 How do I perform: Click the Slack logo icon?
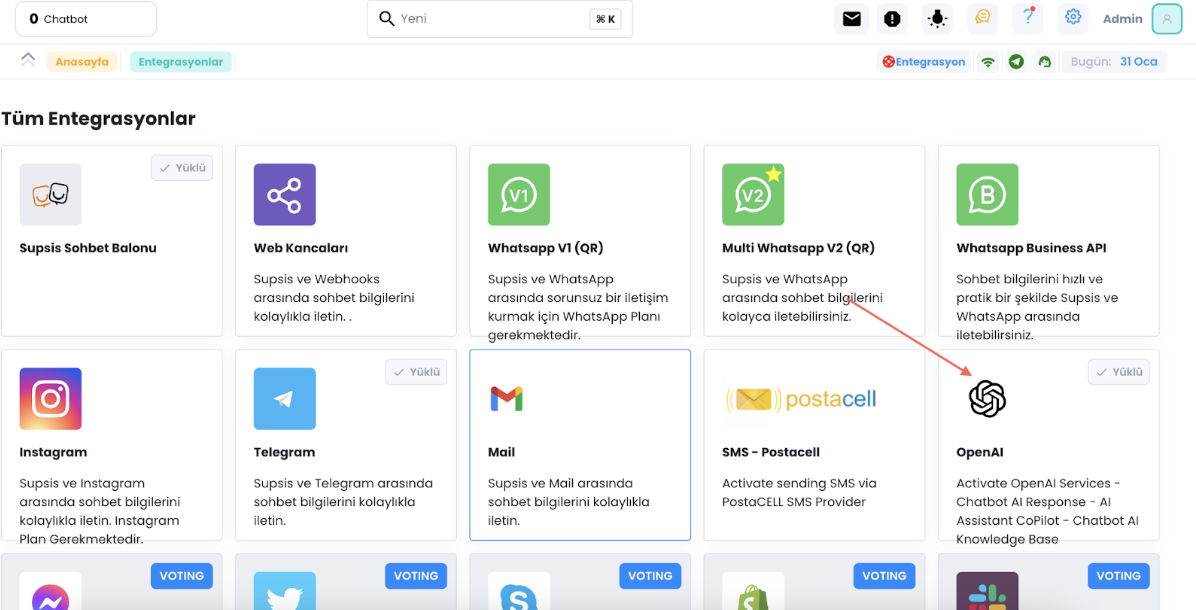[987, 592]
